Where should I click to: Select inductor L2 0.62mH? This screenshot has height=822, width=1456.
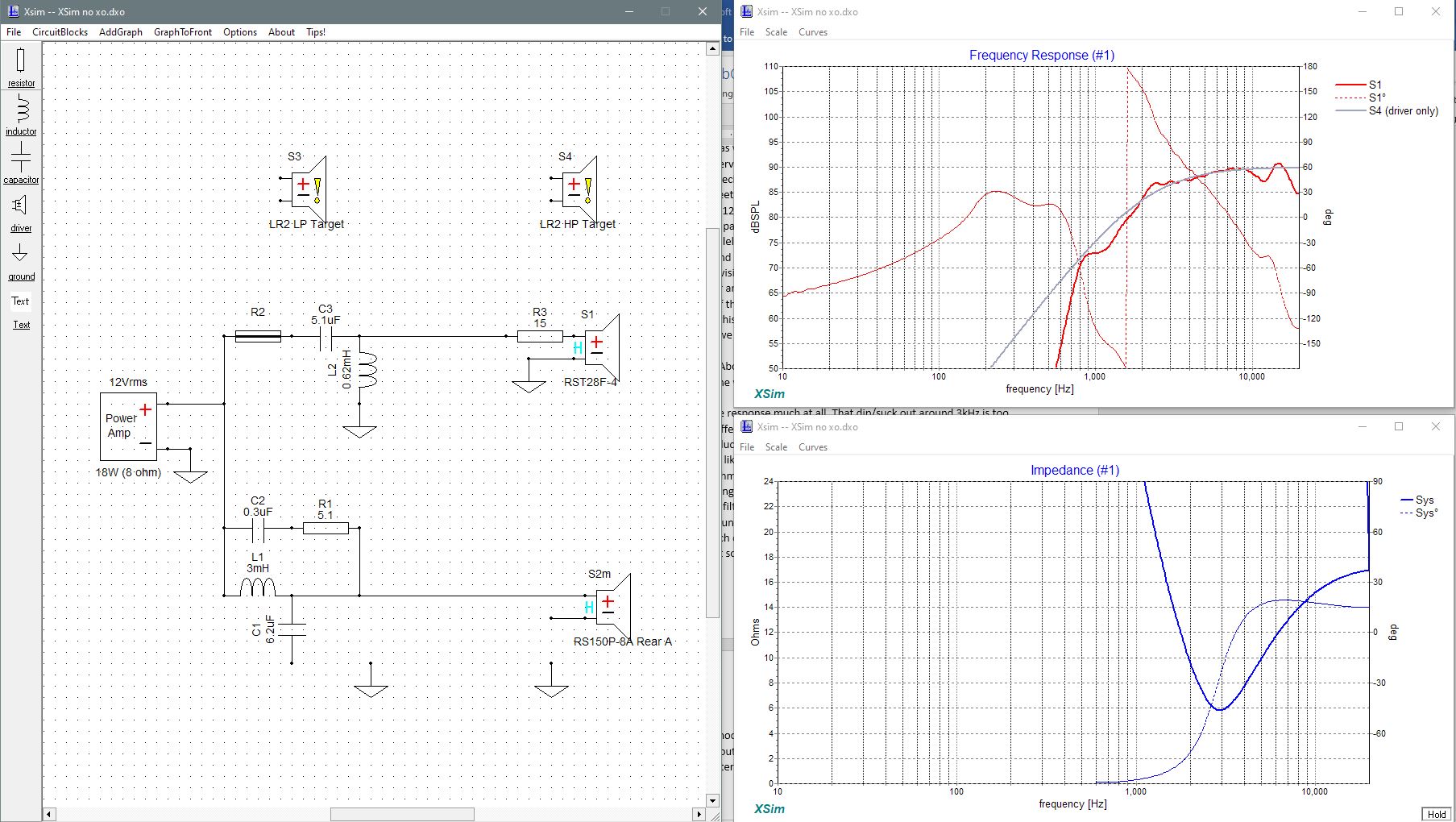[367, 370]
